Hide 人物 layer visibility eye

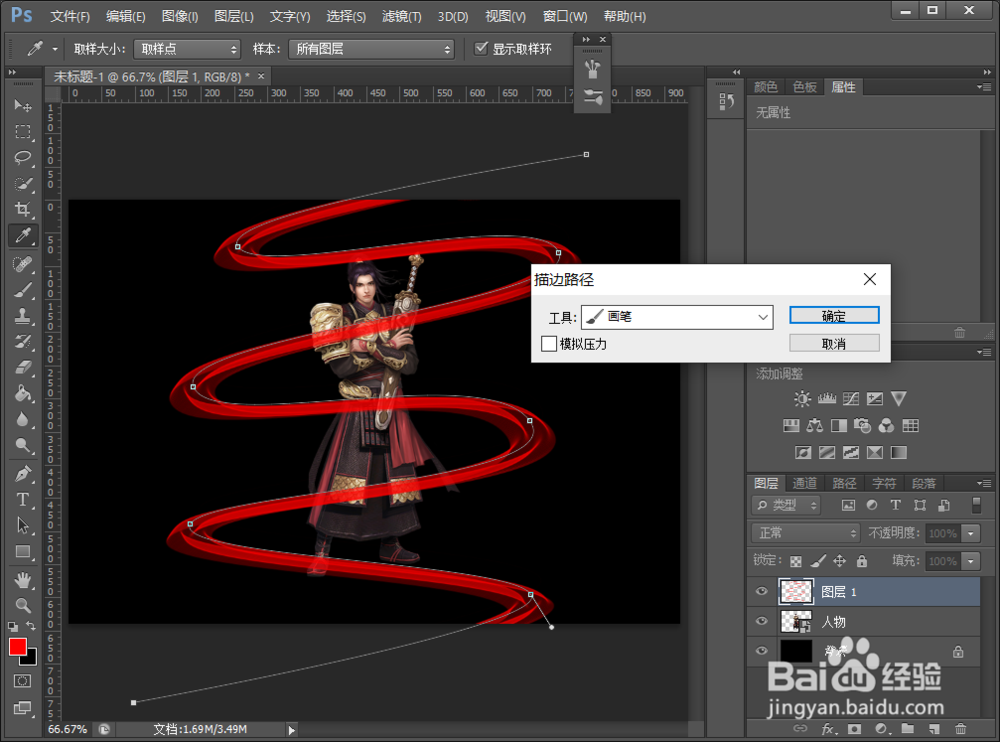[761, 621]
